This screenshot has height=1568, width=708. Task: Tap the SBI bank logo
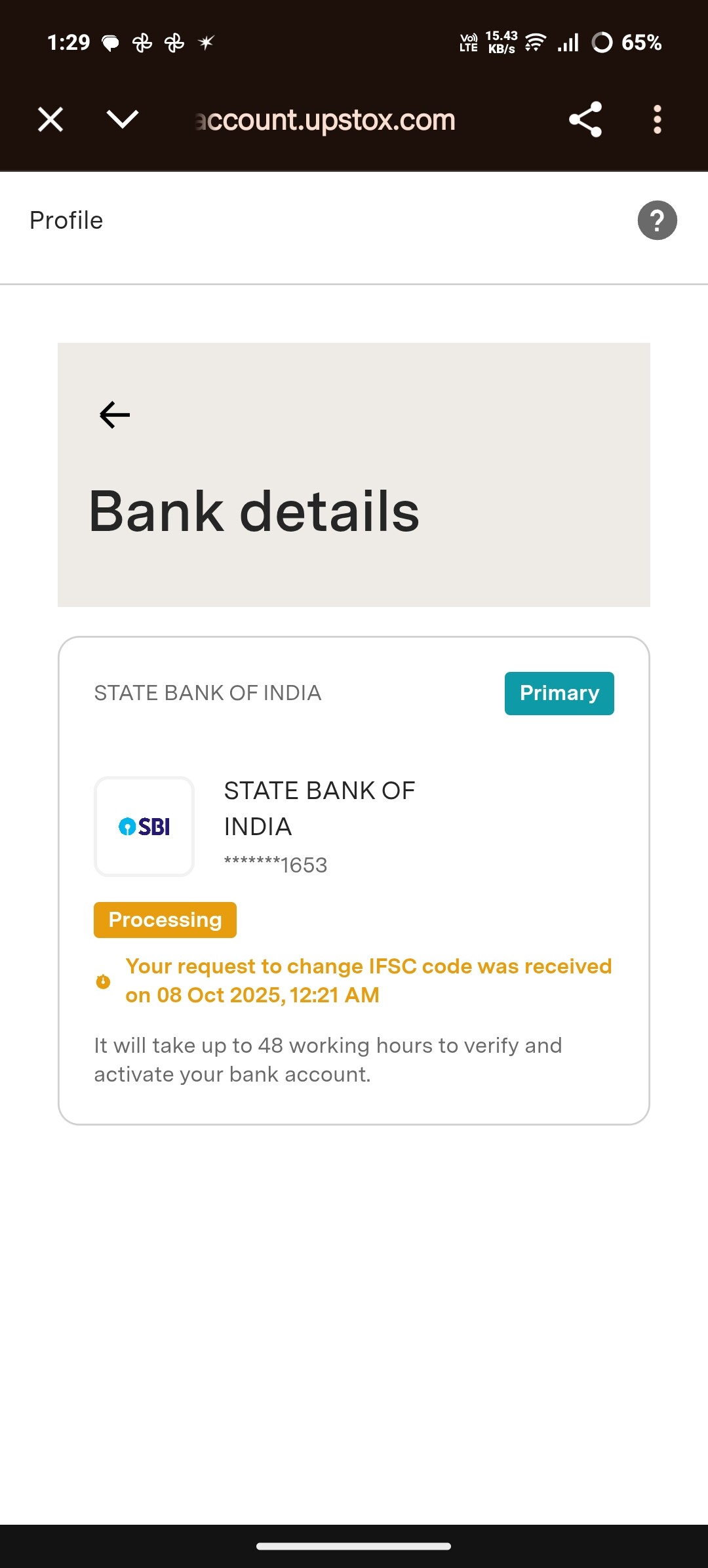144,827
